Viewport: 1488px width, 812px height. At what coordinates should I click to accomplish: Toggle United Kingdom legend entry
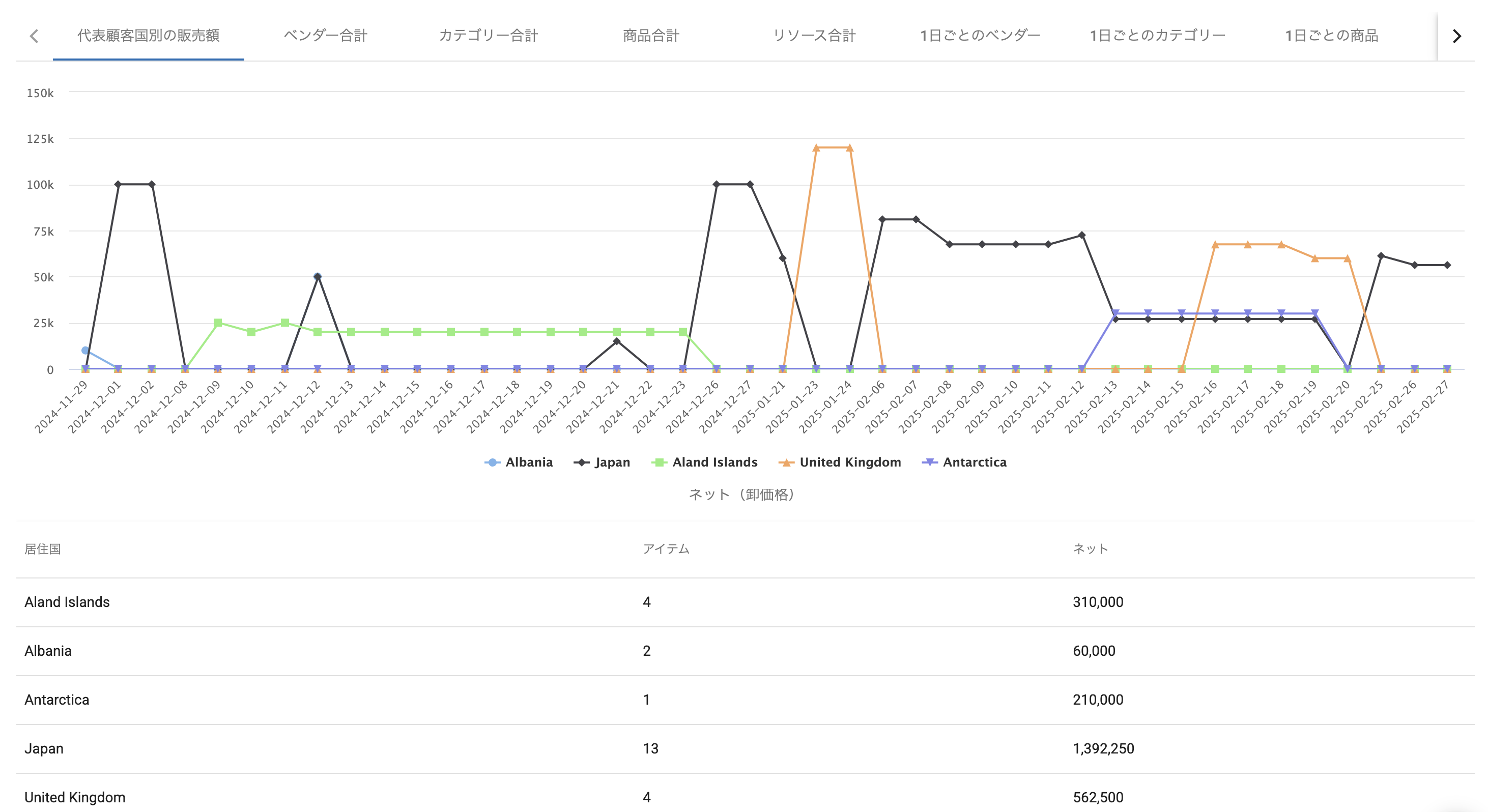pyautogui.click(x=849, y=462)
